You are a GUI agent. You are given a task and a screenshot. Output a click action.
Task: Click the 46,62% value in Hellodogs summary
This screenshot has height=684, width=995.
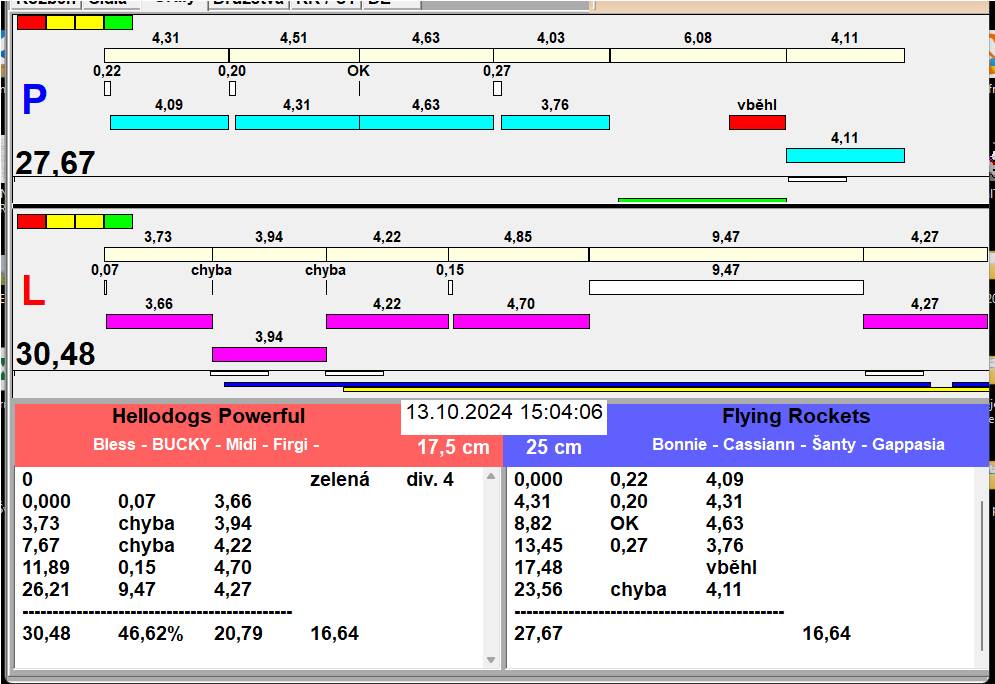[150, 633]
